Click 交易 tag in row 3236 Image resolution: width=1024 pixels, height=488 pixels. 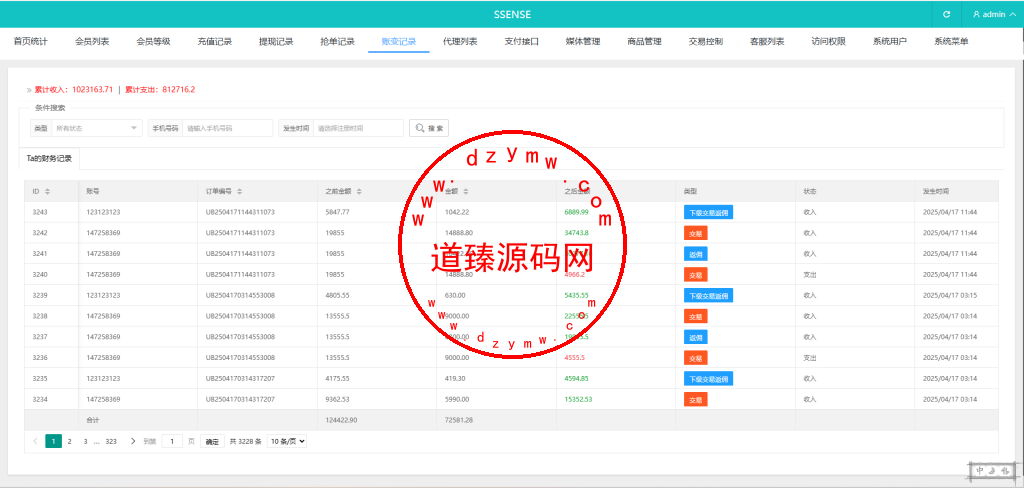(x=696, y=358)
